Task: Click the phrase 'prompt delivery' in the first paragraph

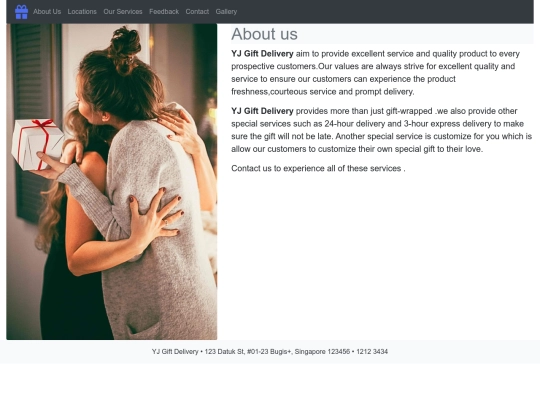Action: pos(384,92)
